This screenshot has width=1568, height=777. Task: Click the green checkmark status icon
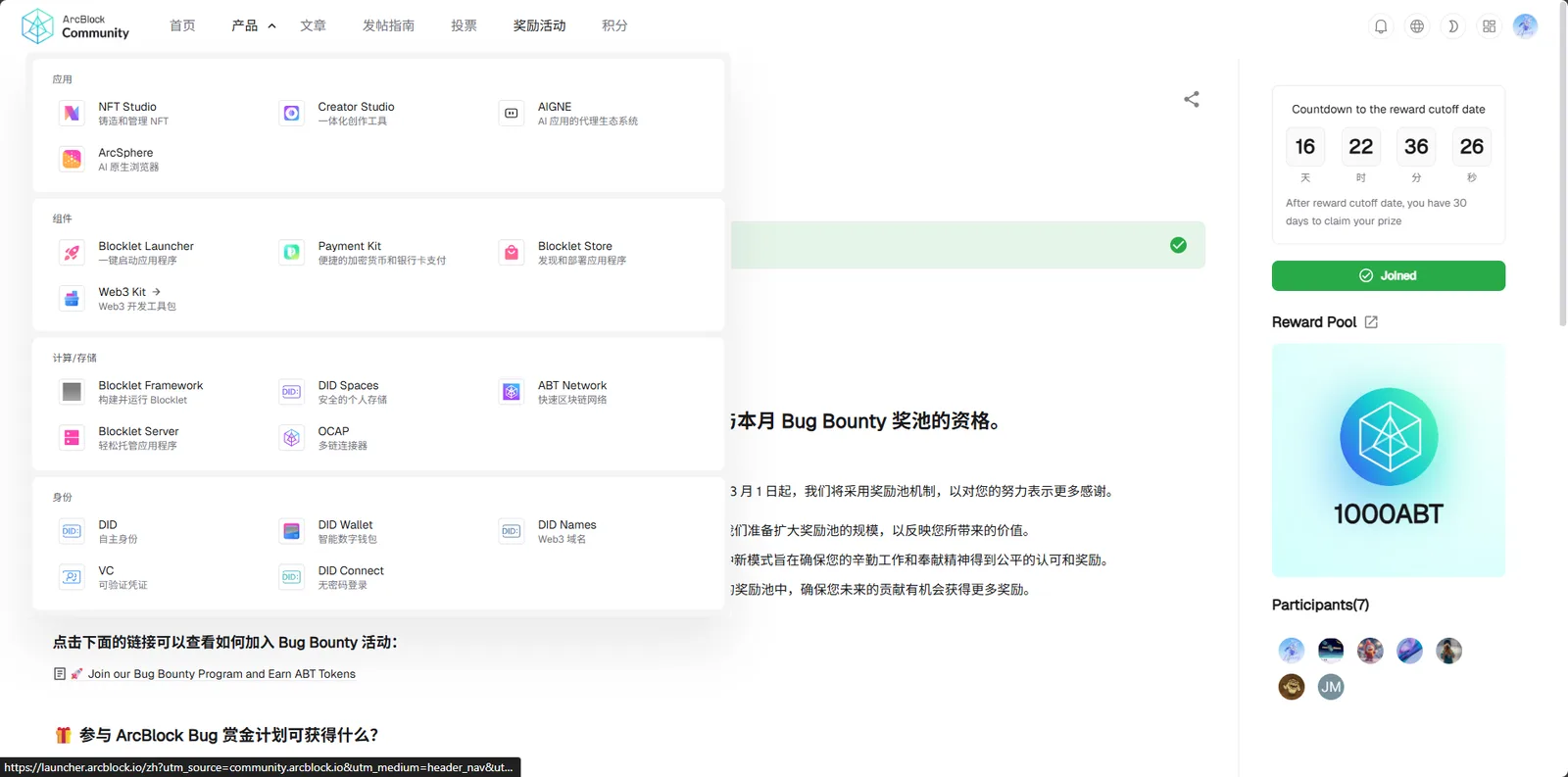tap(1178, 245)
